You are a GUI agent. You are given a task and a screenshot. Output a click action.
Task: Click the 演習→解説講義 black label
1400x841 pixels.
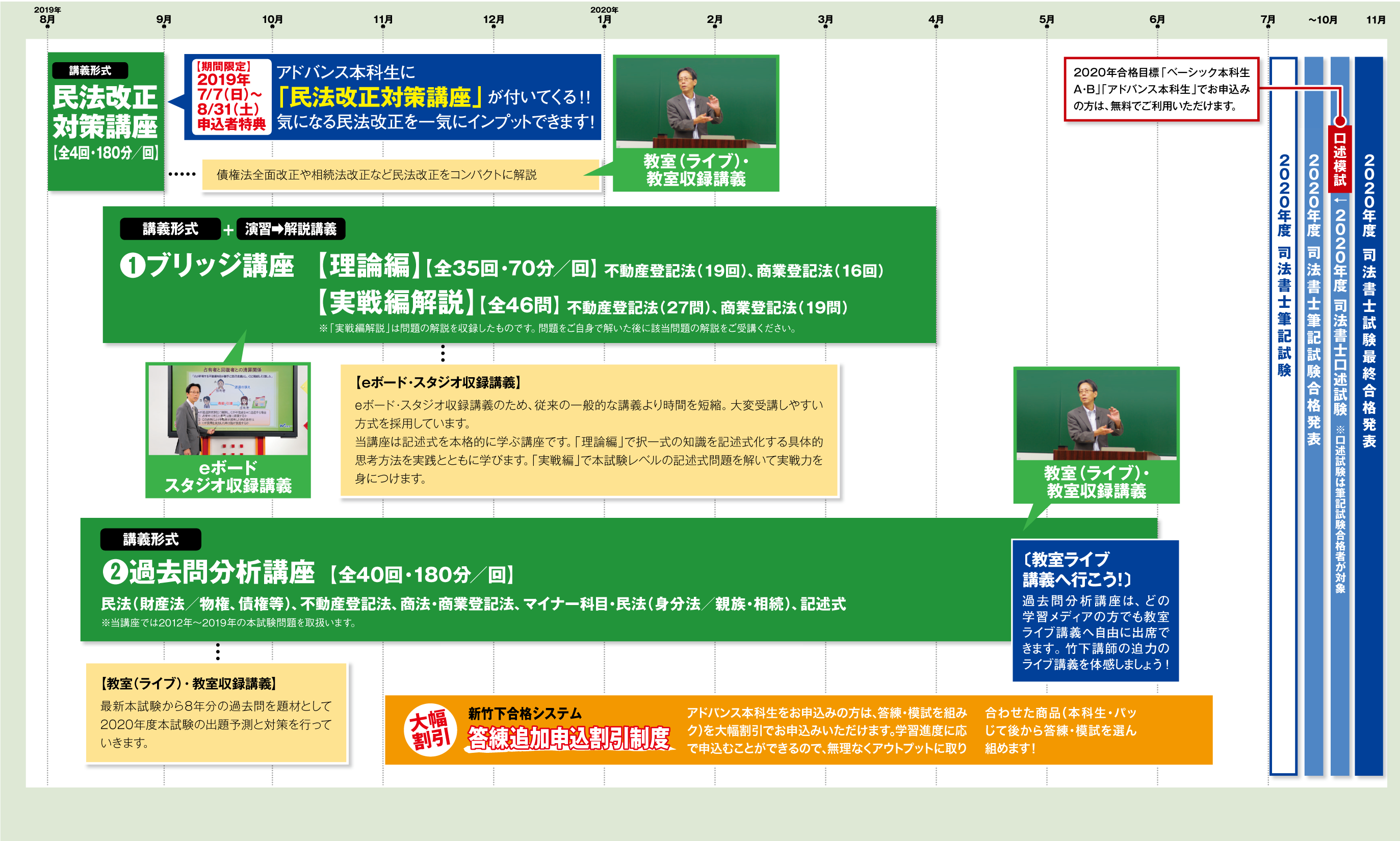click(290, 229)
